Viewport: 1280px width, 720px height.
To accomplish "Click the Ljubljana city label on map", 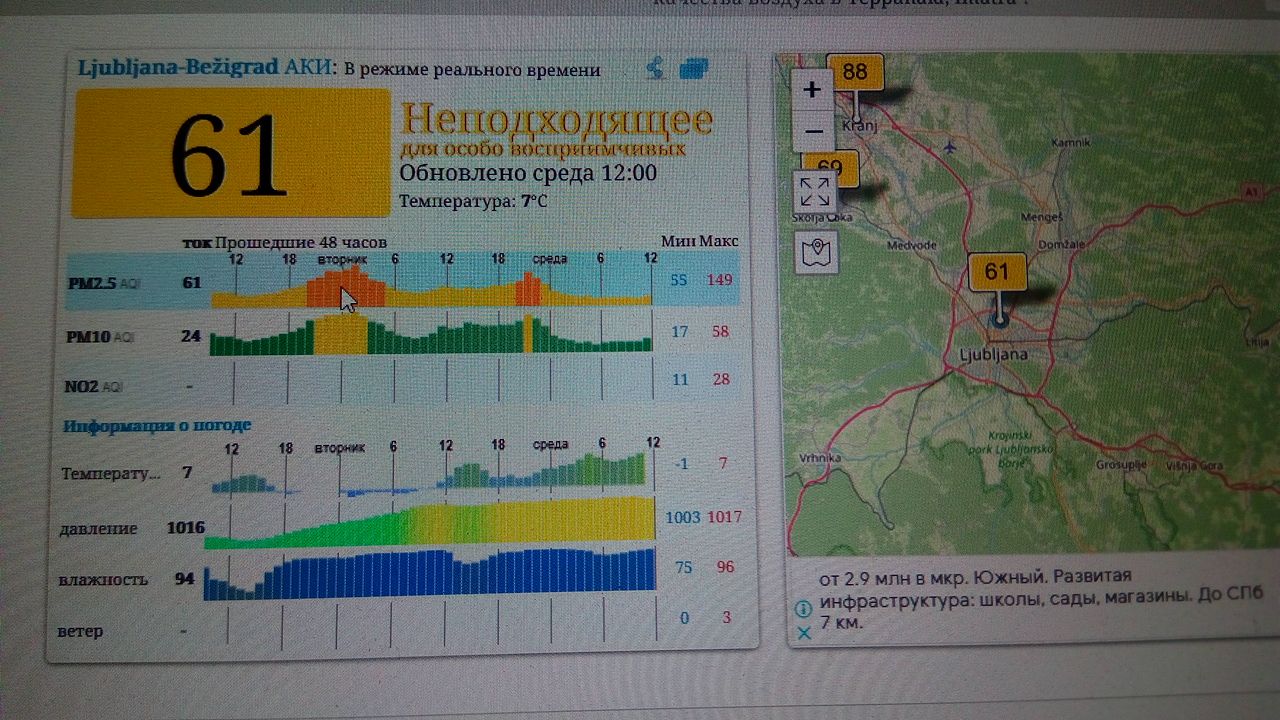I will pyautogui.click(x=993, y=354).
